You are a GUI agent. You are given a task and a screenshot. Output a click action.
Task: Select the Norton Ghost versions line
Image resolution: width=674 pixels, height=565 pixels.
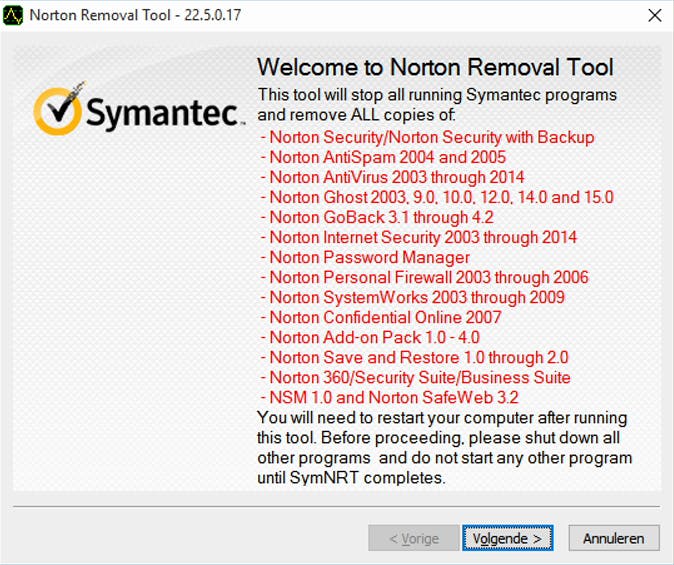coord(441,197)
